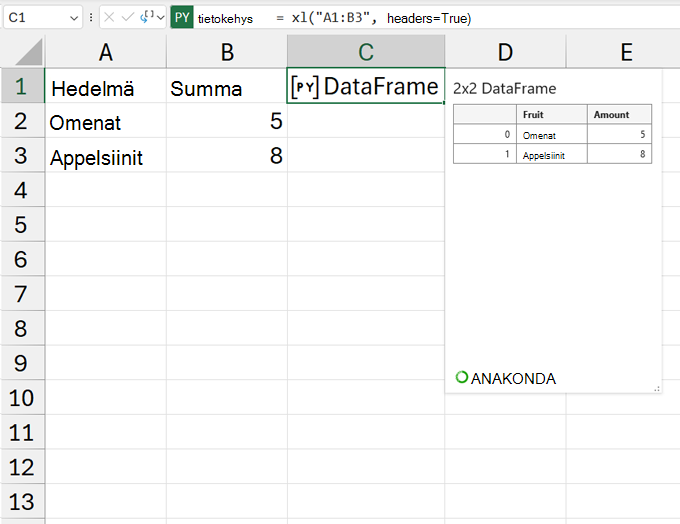The image size is (680, 524).
Task: Select row 10 header
Action: pos(22,397)
